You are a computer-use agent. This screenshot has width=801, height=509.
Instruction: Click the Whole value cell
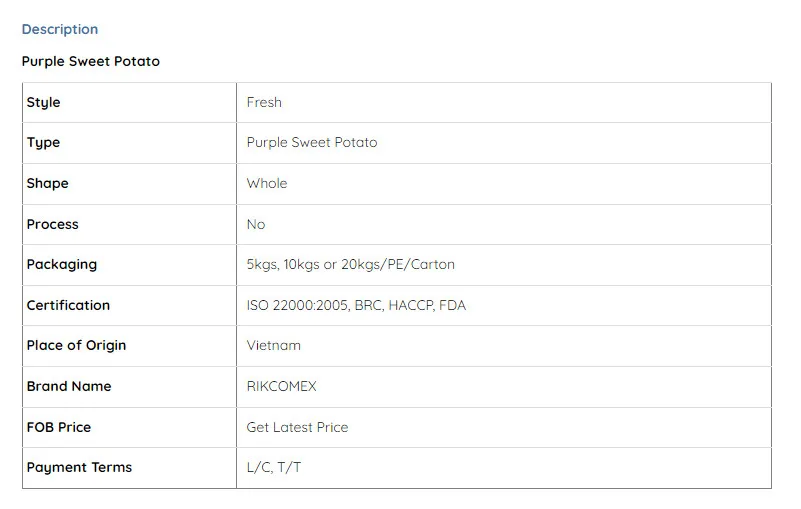(x=267, y=184)
